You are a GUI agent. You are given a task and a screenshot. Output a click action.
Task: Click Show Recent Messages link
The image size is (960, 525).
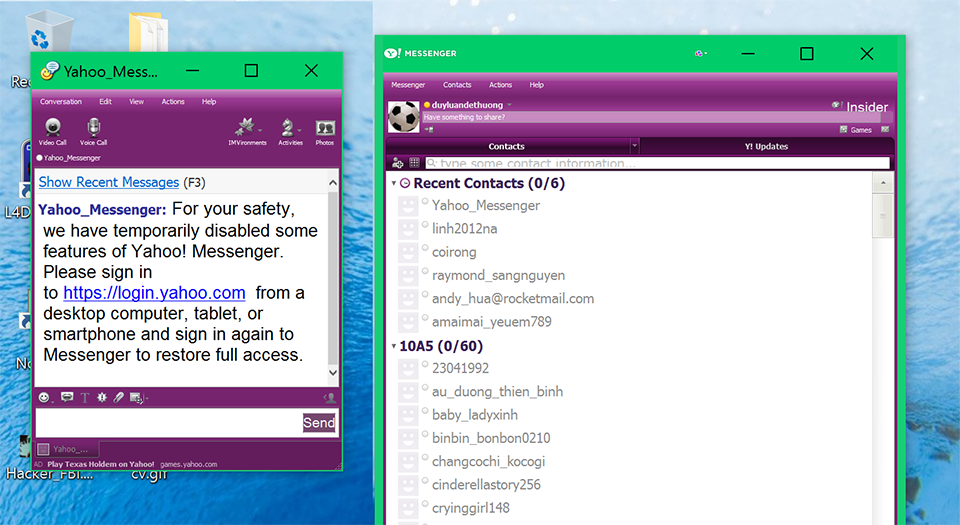click(108, 182)
